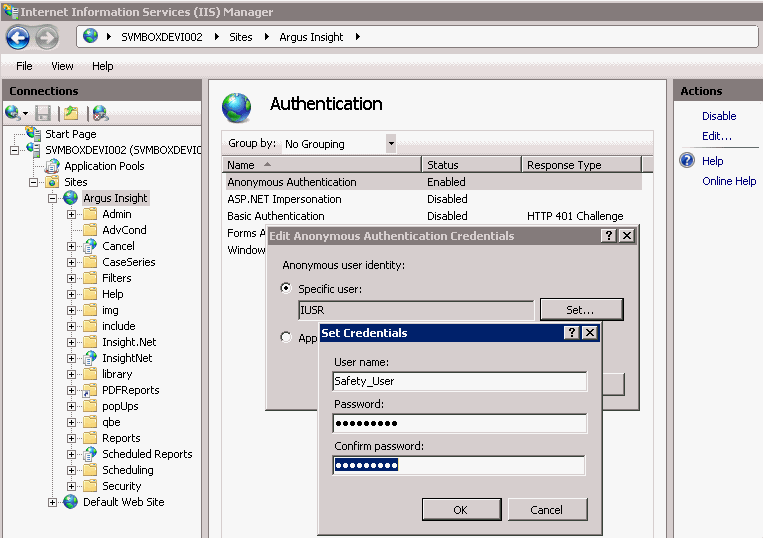
Task: Click the Set... button
Action: click(x=581, y=309)
